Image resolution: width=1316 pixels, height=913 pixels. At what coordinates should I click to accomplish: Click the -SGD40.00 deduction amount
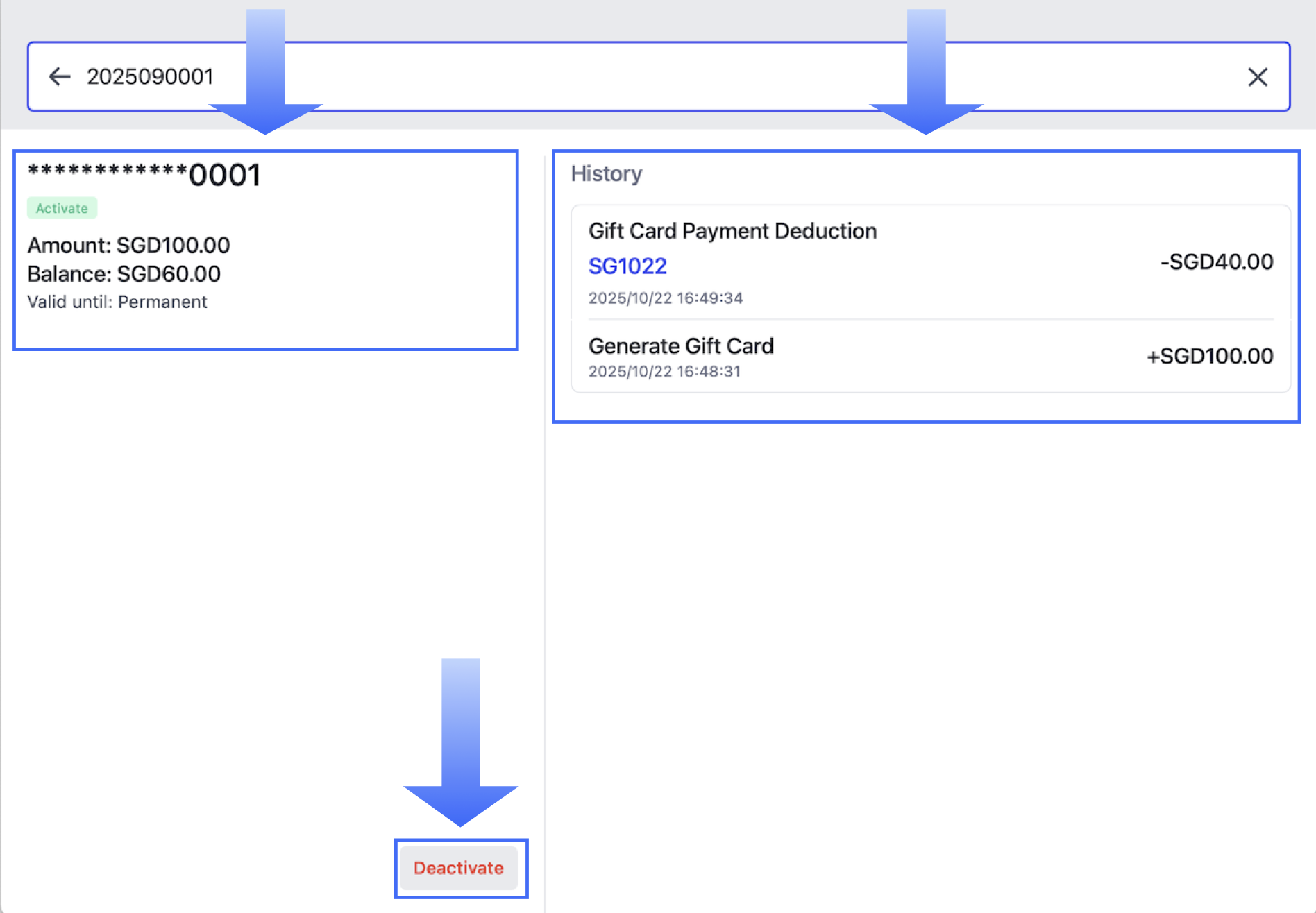[x=1217, y=262]
